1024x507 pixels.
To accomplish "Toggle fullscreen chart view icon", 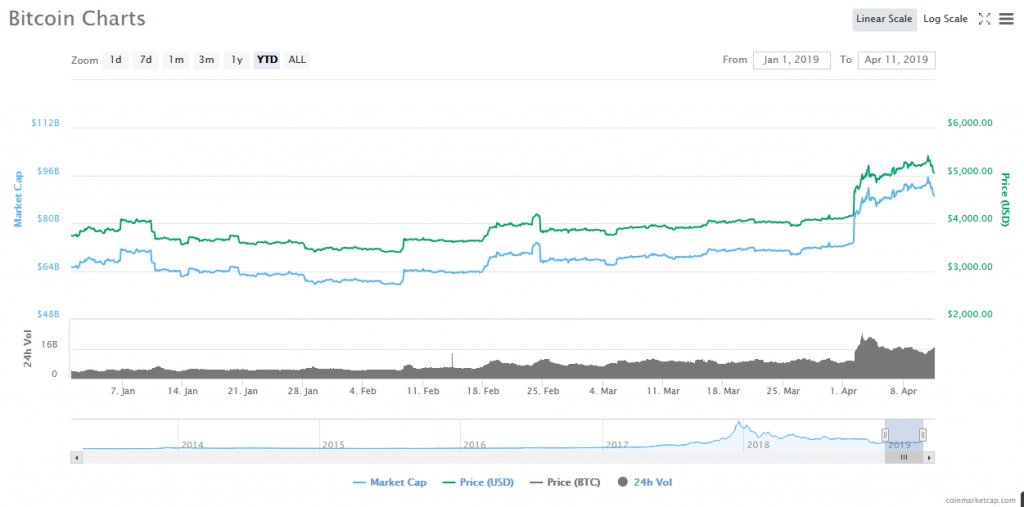I will point(984,19).
